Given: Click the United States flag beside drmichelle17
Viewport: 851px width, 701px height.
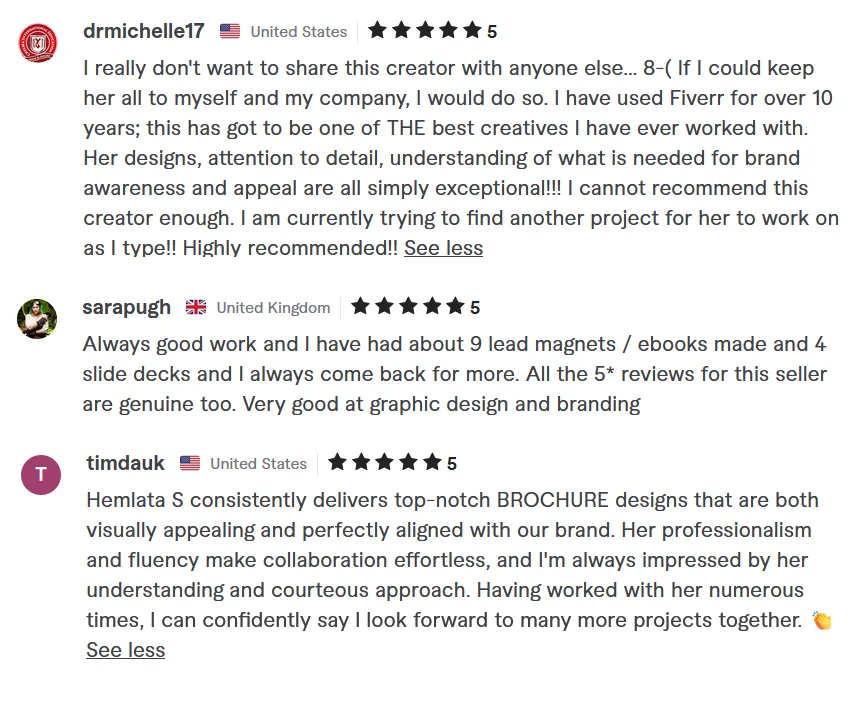Looking at the screenshot, I should [x=230, y=31].
